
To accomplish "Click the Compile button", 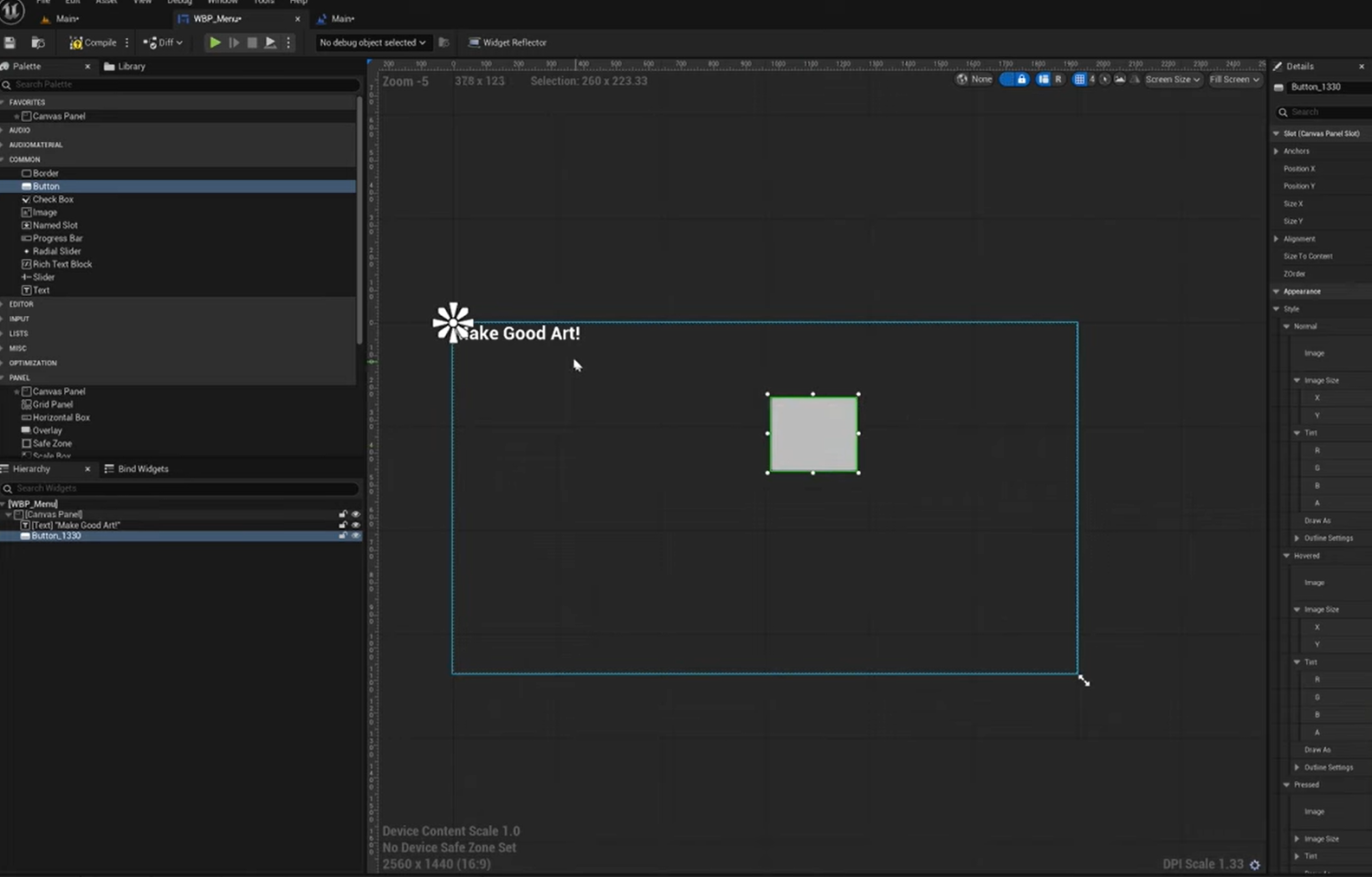I will click(x=94, y=42).
